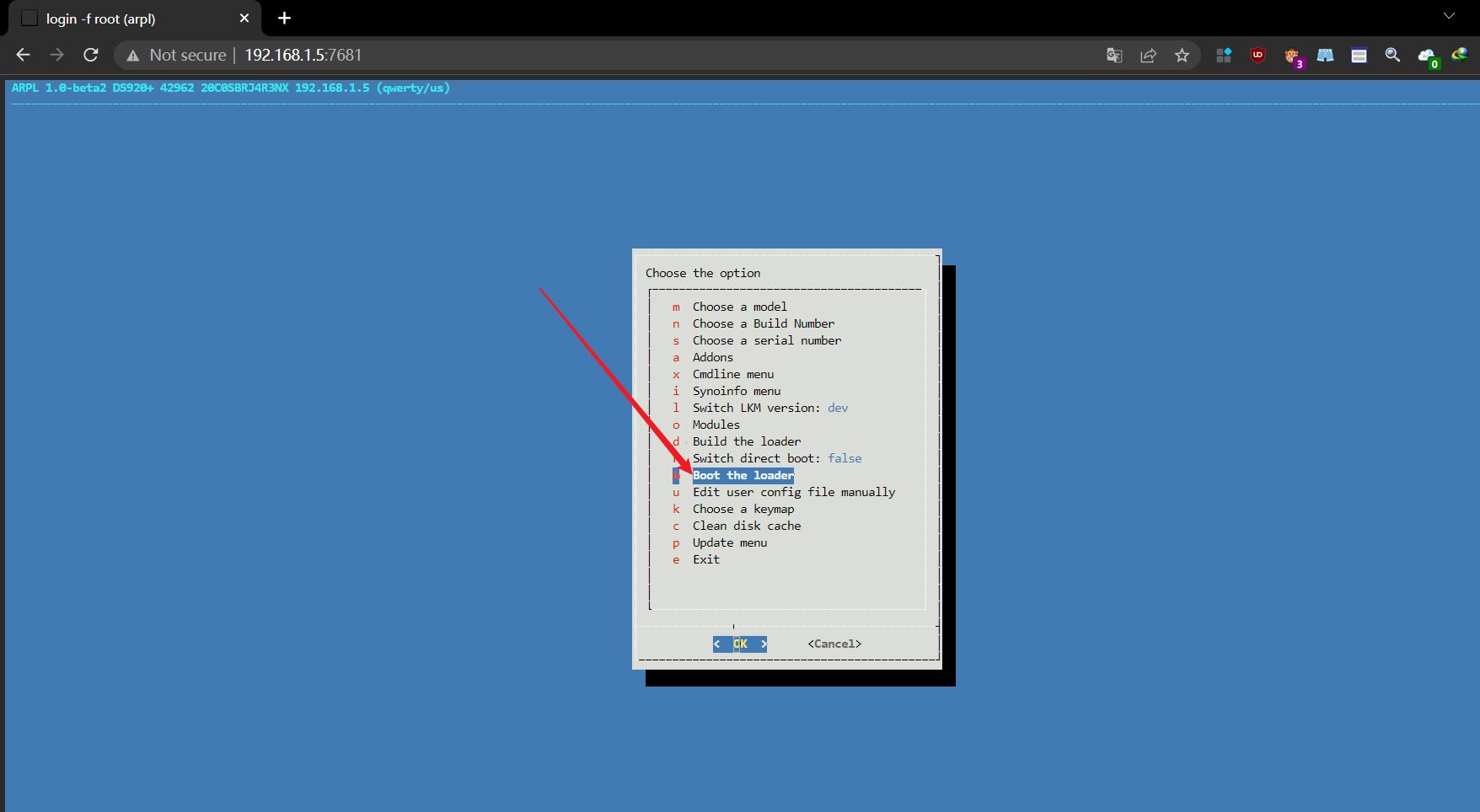Screen dimensions: 1480x812
Task: Click the browser forward arrow
Action: (x=56, y=55)
